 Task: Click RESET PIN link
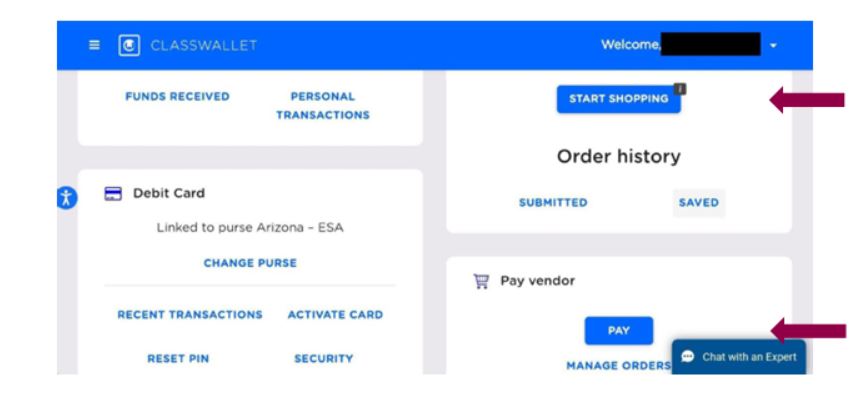(x=178, y=359)
